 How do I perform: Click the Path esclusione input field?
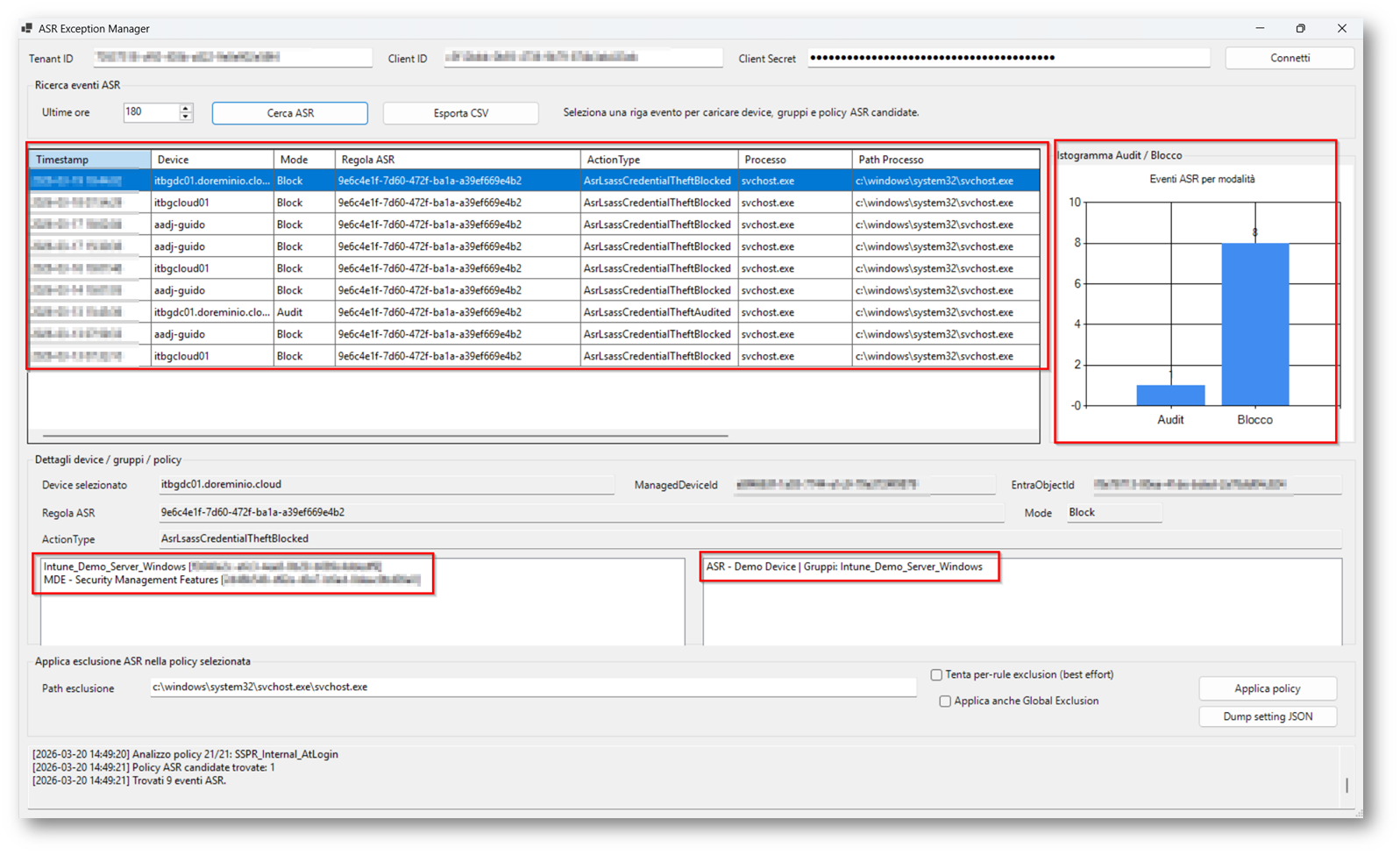coord(532,688)
